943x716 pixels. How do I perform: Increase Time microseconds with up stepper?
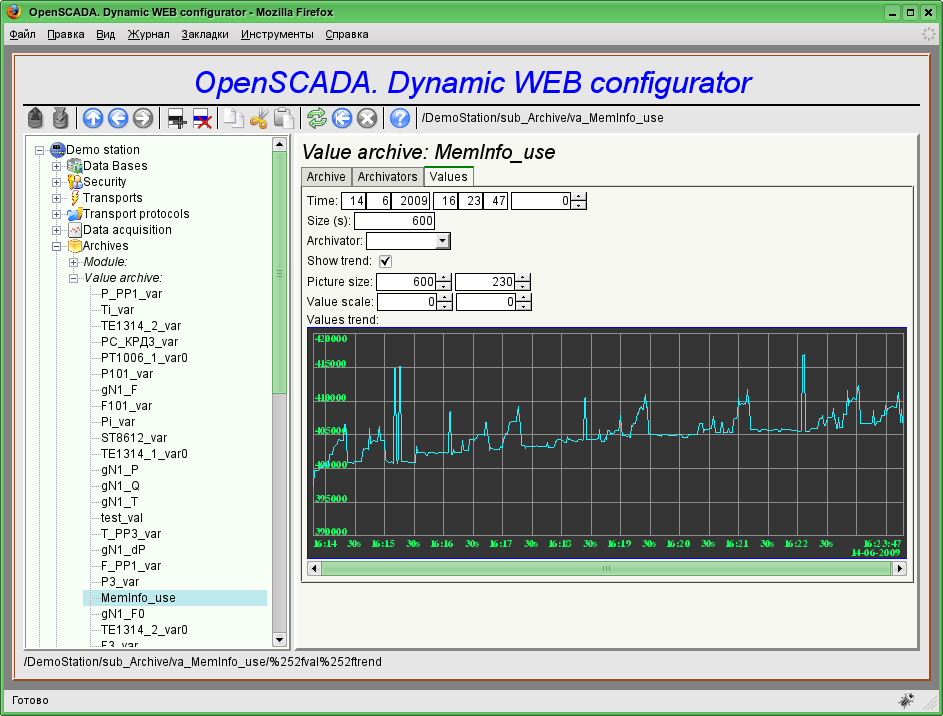(x=579, y=197)
